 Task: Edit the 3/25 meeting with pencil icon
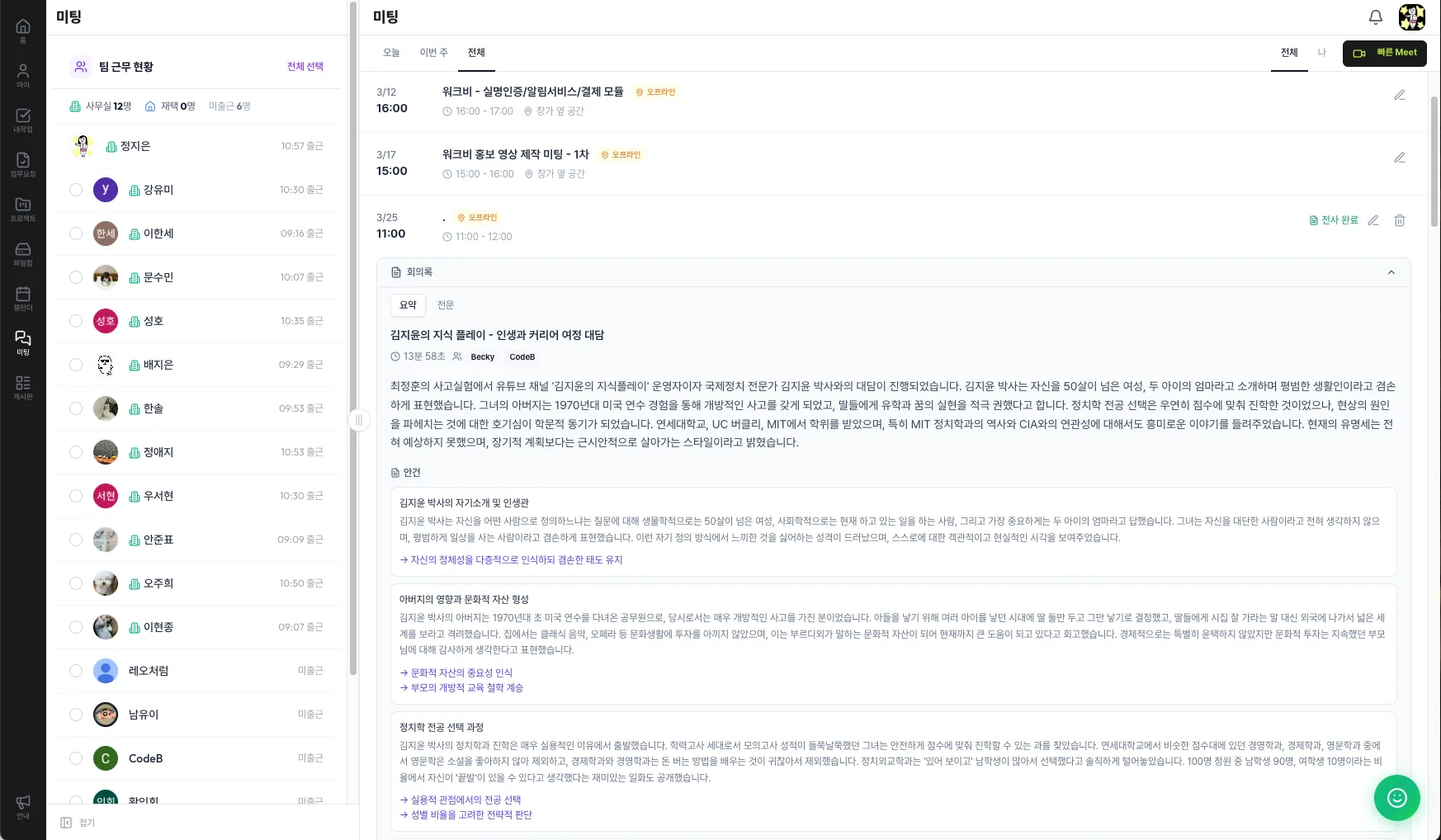pyautogui.click(x=1373, y=220)
